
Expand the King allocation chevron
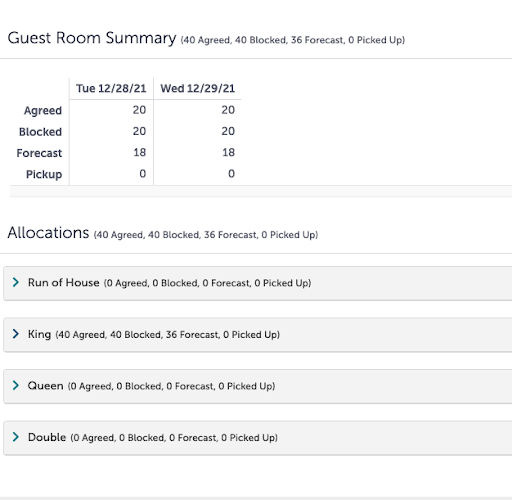click(16, 334)
